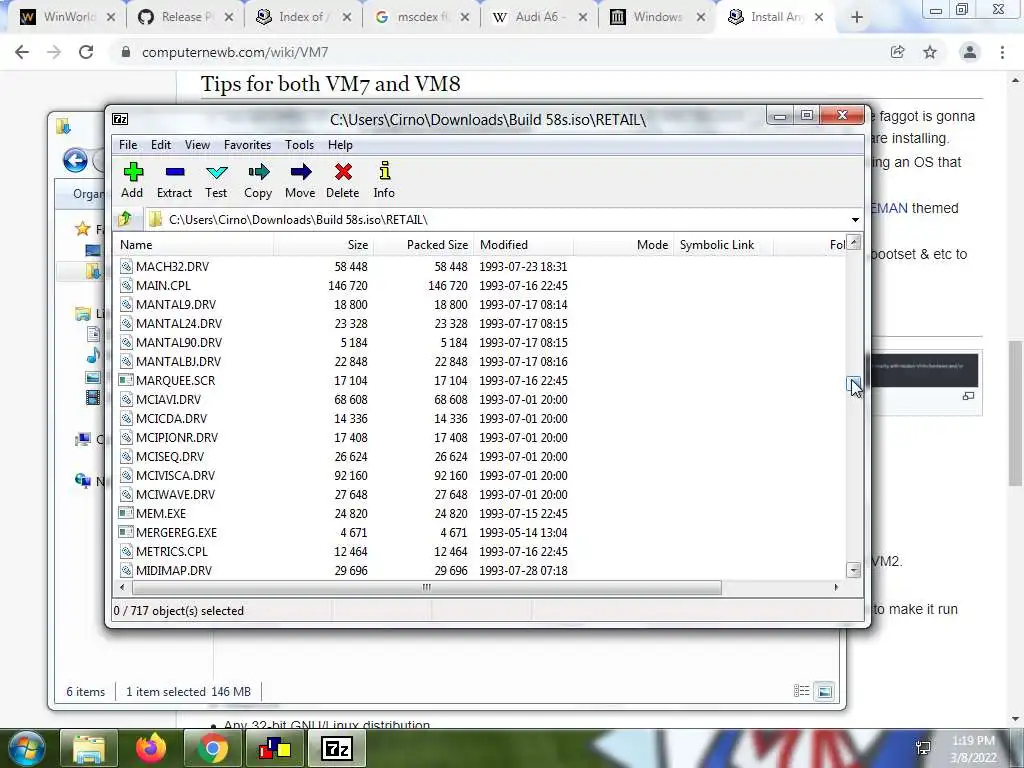Select MCIWAVE.DRV file
Screen dimensions: 1024x768
tap(175, 494)
